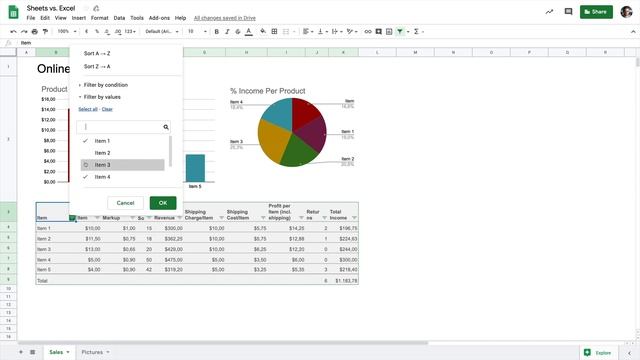
Task: Toggle strikethrough formatting
Action: [x=238, y=31]
